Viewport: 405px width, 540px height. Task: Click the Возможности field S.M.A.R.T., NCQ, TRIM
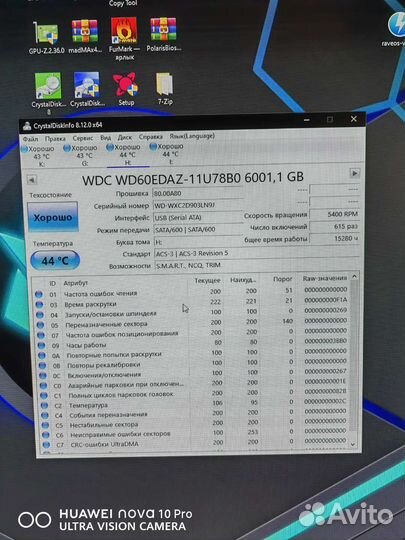coord(257,266)
